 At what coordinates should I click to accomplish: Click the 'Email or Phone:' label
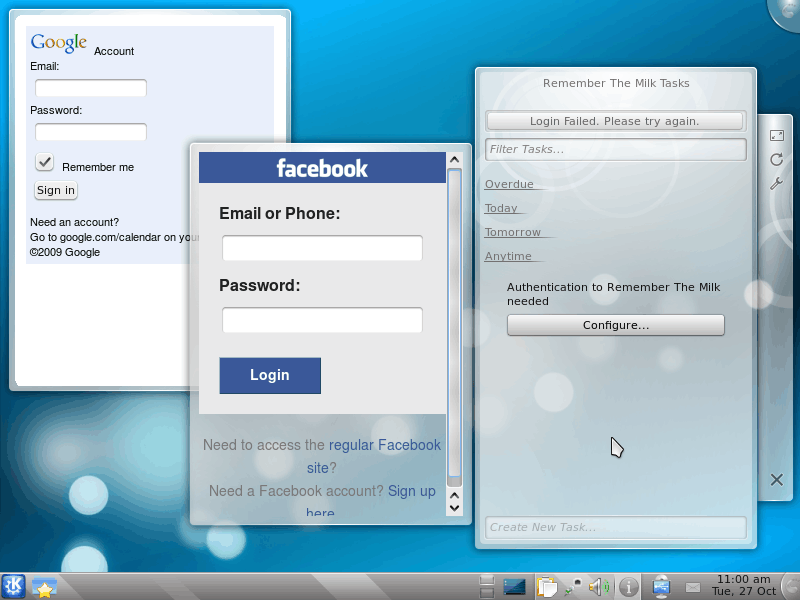[x=280, y=213]
